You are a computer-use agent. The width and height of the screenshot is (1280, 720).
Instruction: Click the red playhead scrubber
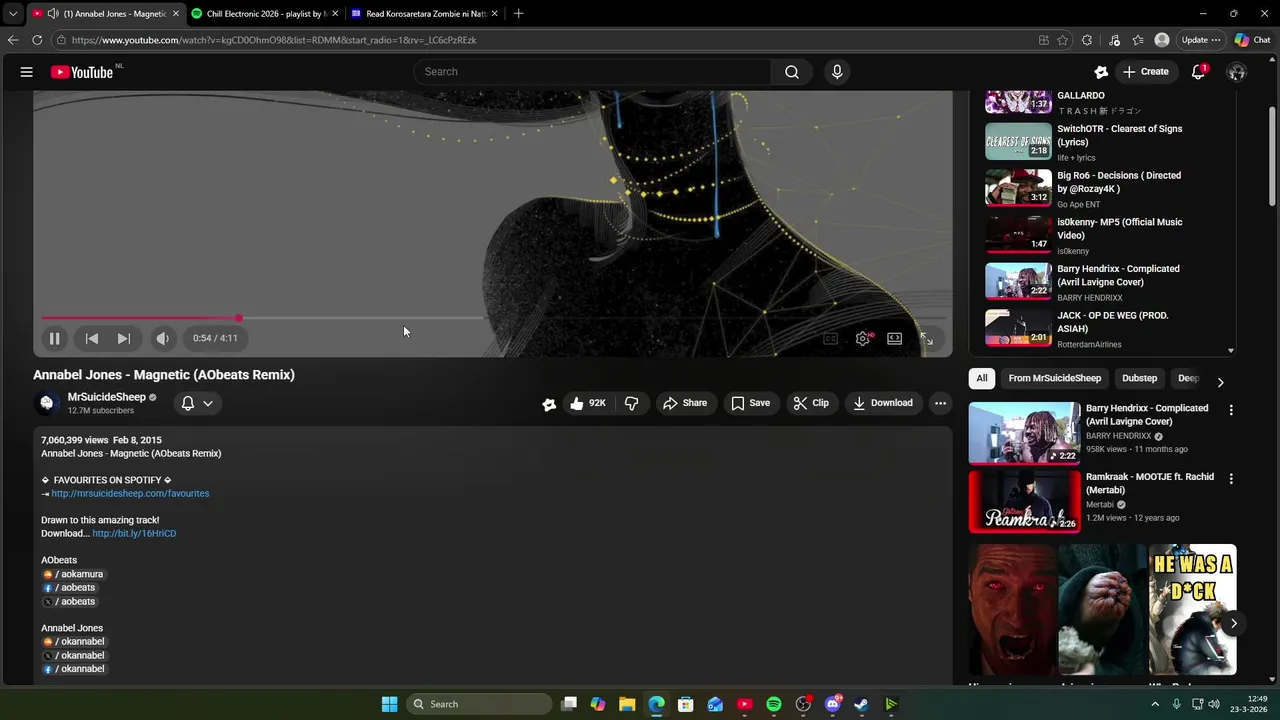click(x=239, y=318)
